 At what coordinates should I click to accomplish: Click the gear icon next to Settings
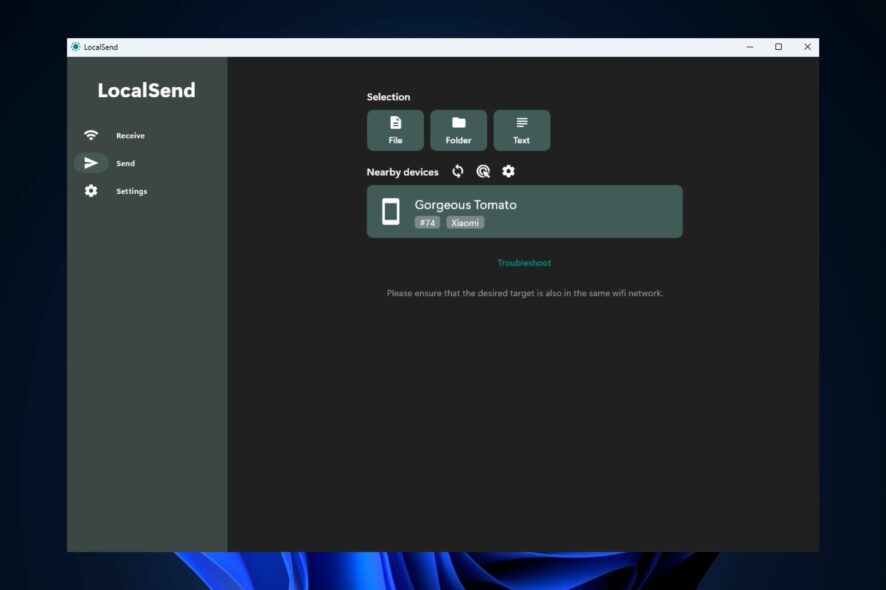pyautogui.click(x=91, y=191)
